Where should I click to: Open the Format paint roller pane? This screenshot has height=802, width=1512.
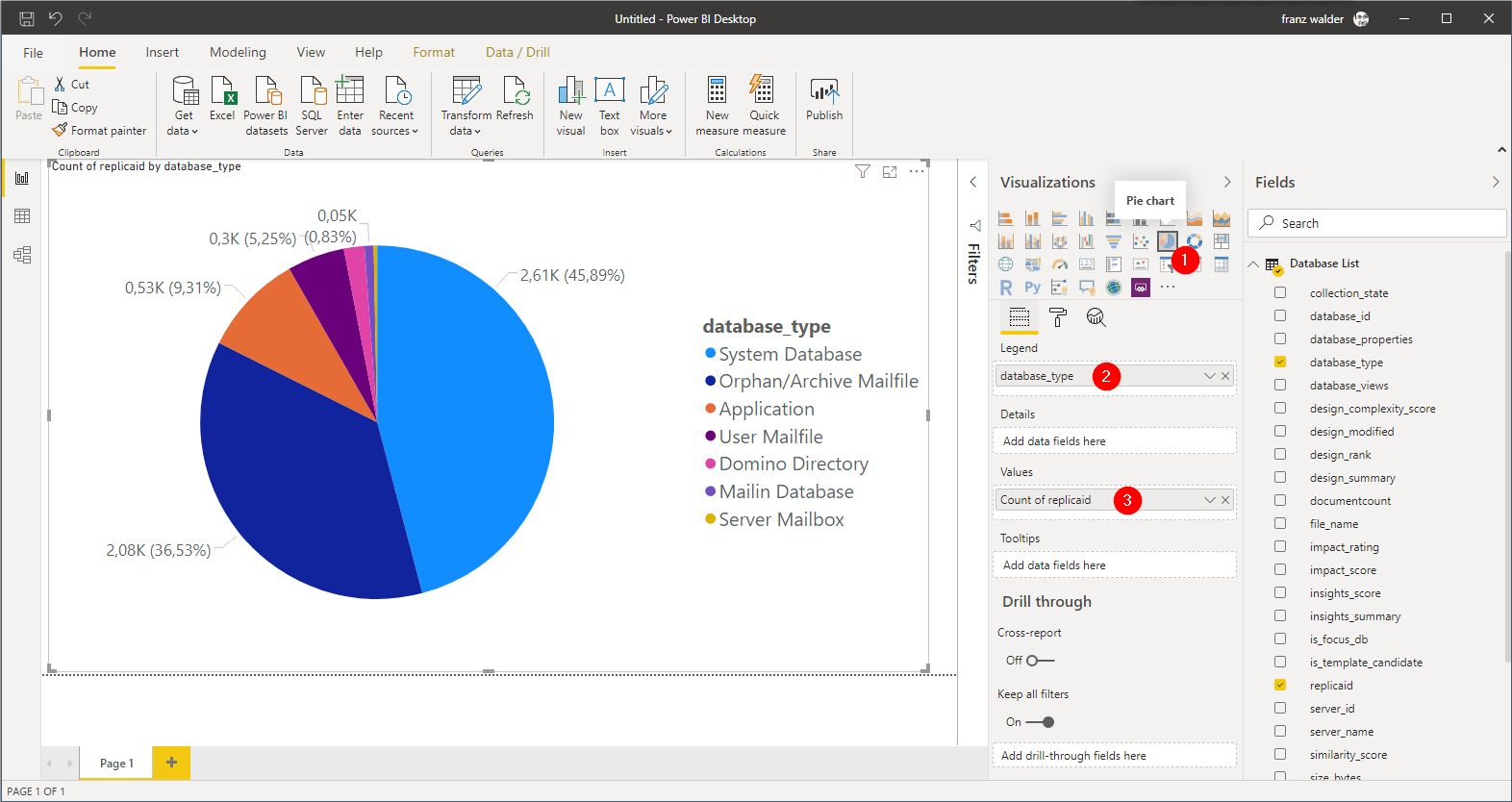point(1058,317)
